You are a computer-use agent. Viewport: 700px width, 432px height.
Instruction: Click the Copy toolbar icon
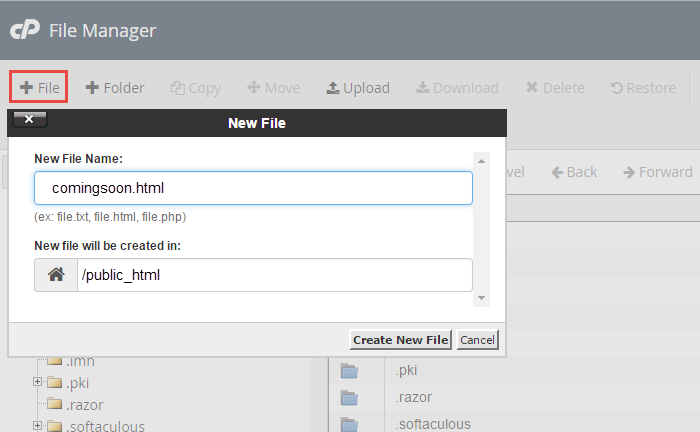(x=196, y=88)
